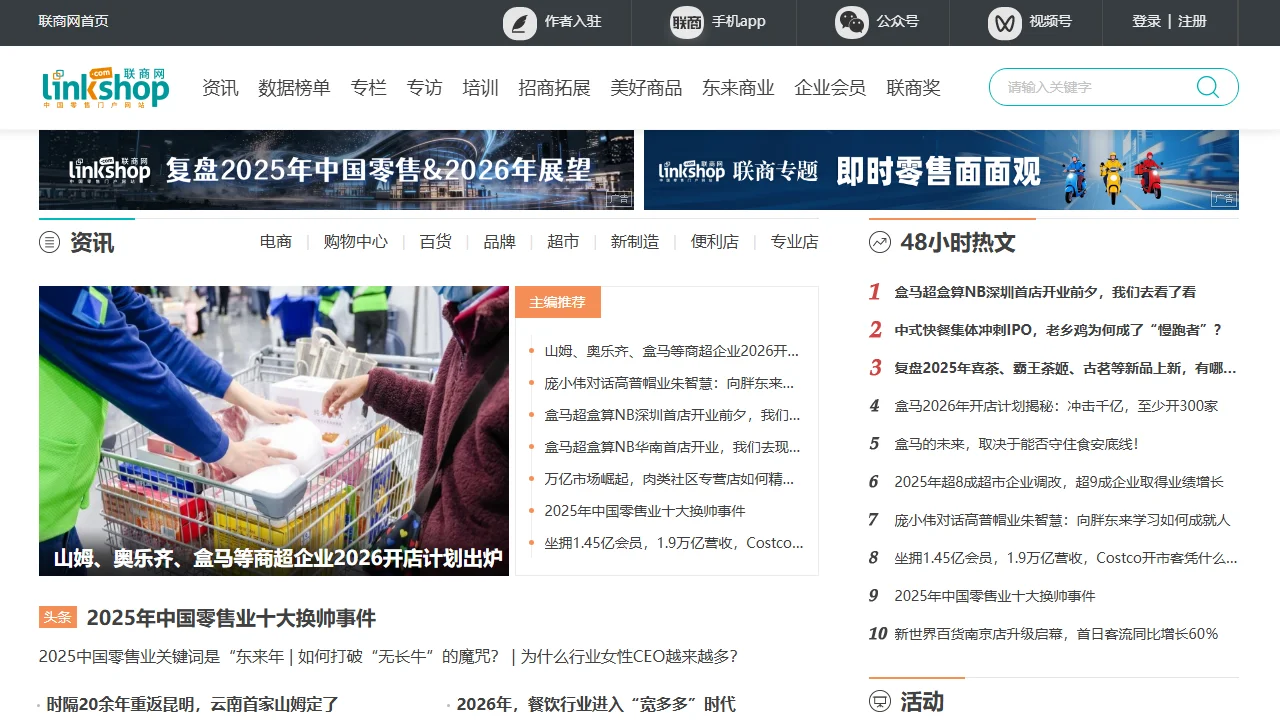
Task: Click the 活动 section icon
Action: (x=880, y=702)
